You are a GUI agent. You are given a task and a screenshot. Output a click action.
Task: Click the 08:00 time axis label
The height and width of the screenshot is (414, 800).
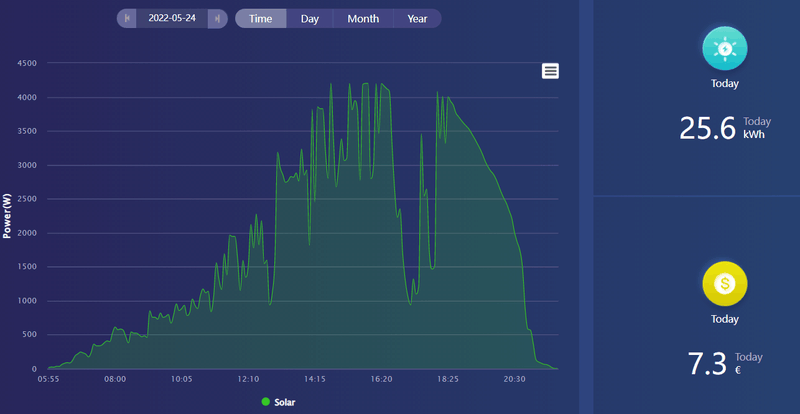[115, 379]
